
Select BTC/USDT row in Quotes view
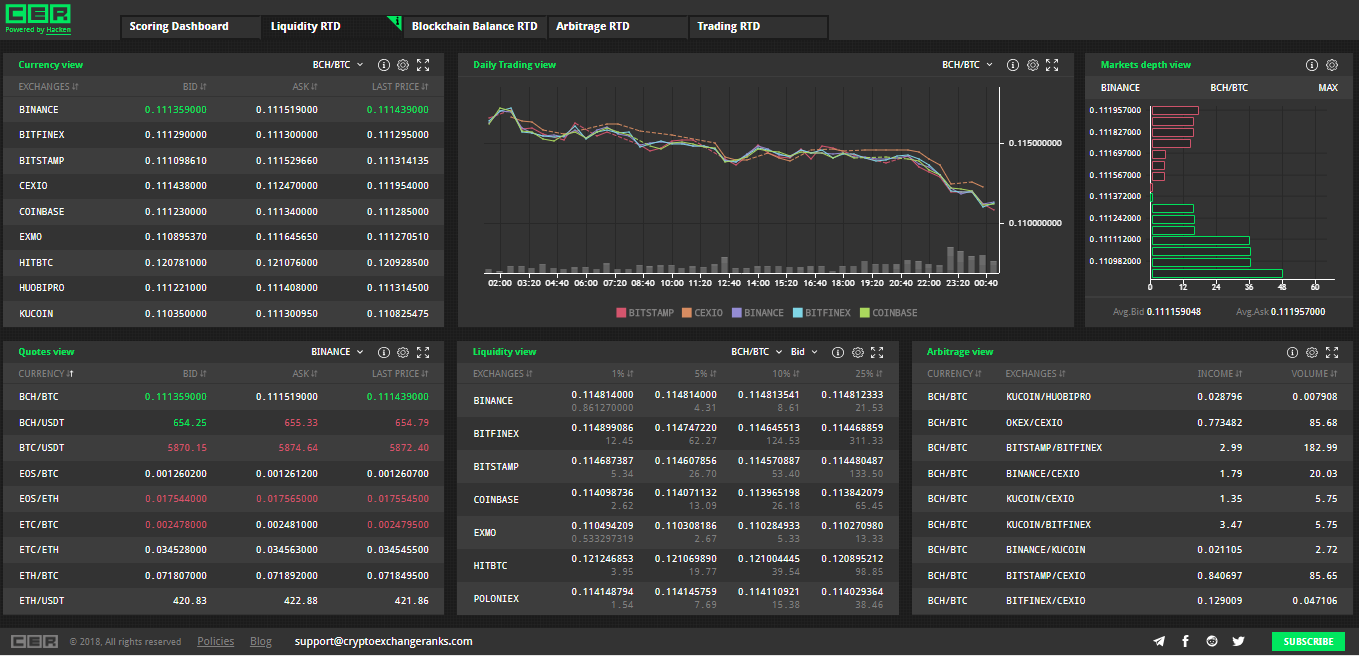coord(223,447)
